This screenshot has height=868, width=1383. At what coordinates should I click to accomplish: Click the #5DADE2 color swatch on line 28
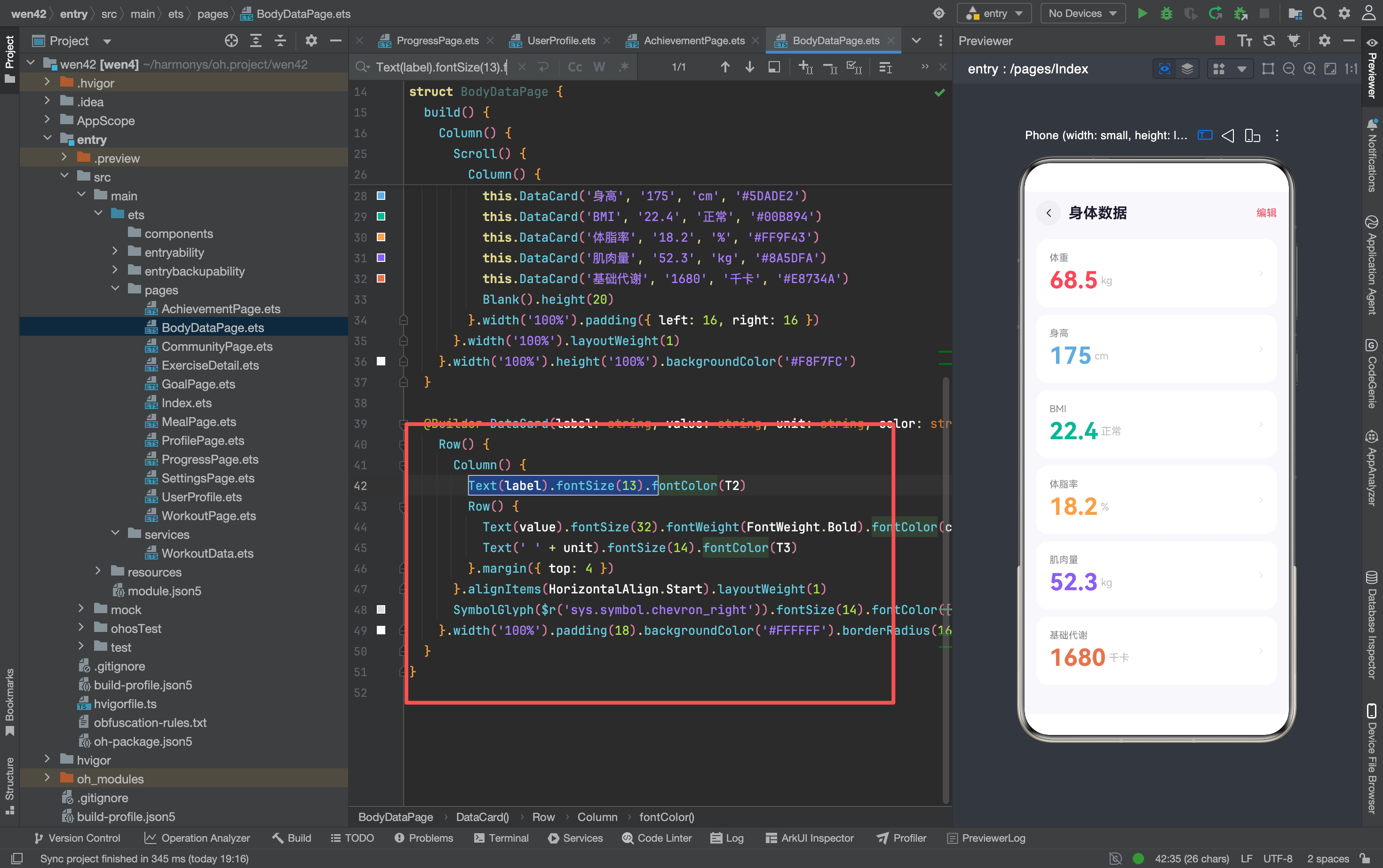(381, 196)
